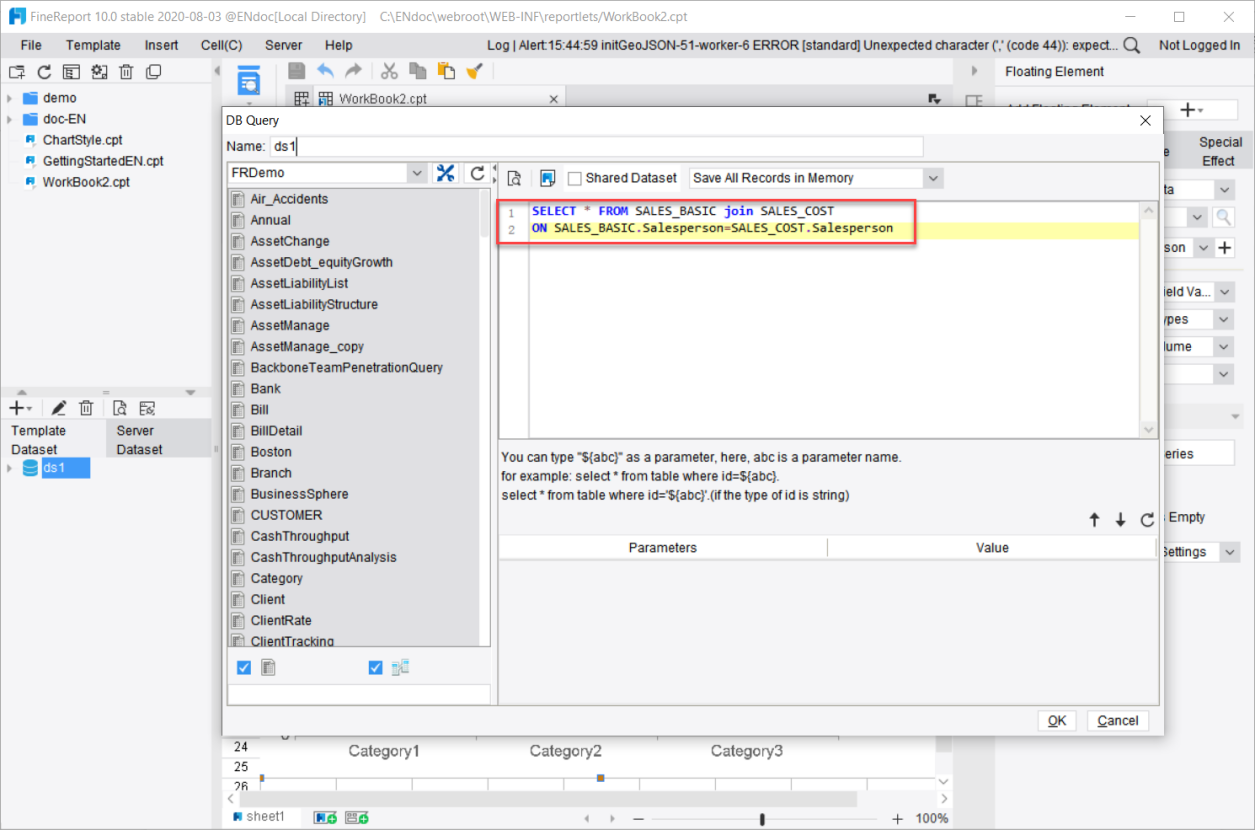Screen dimensions: 1255x830
Task: Delete the dataset with the trash icon
Action: (x=87, y=408)
